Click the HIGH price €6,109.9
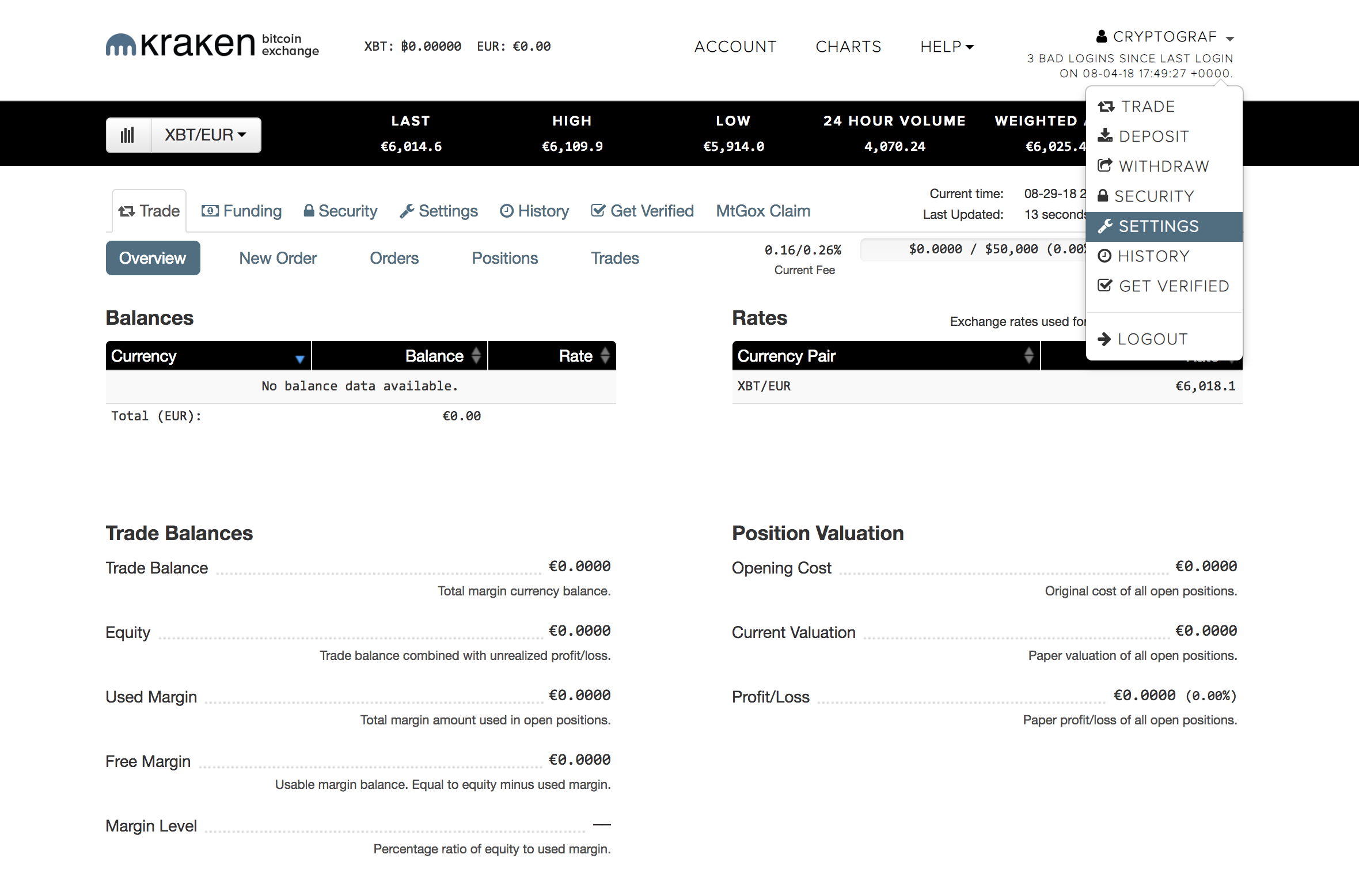The image size is (1359, 896). [572, 146]
